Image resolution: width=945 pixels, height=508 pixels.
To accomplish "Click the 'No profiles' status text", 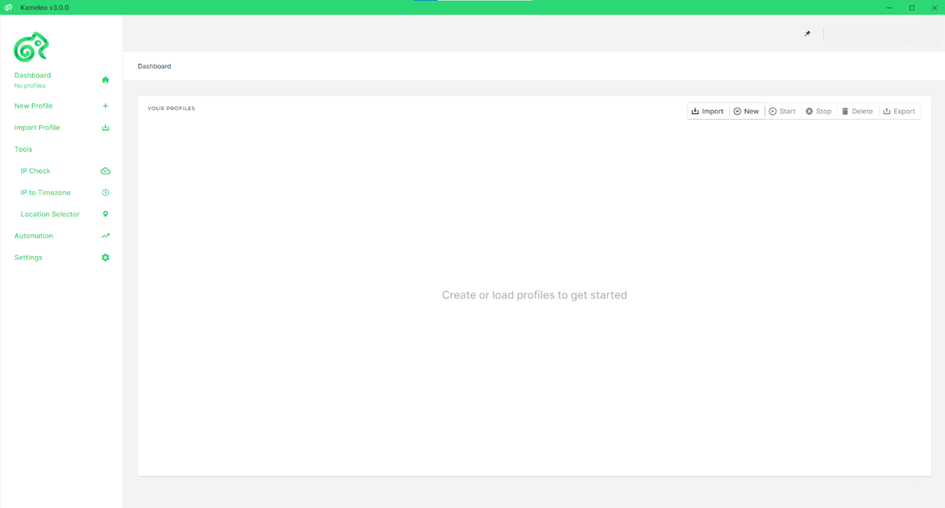I will (30, 86).
